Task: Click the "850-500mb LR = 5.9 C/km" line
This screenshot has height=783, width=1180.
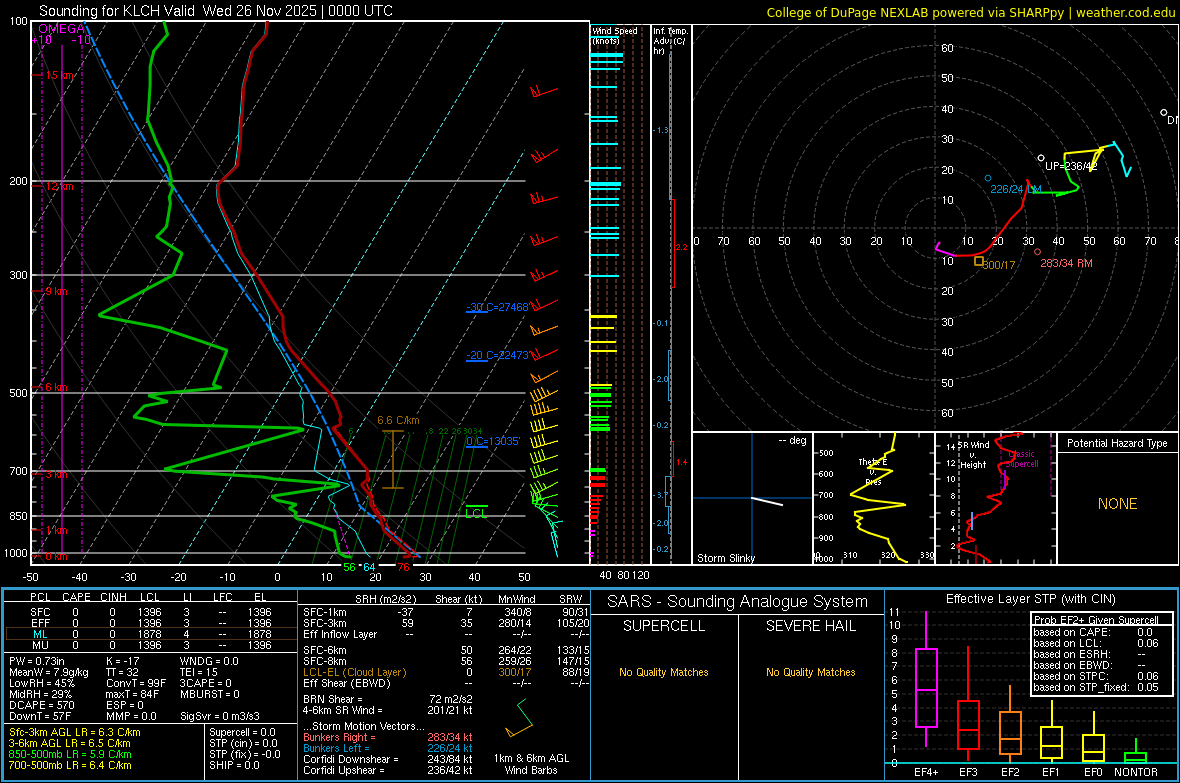Action: 70,754
